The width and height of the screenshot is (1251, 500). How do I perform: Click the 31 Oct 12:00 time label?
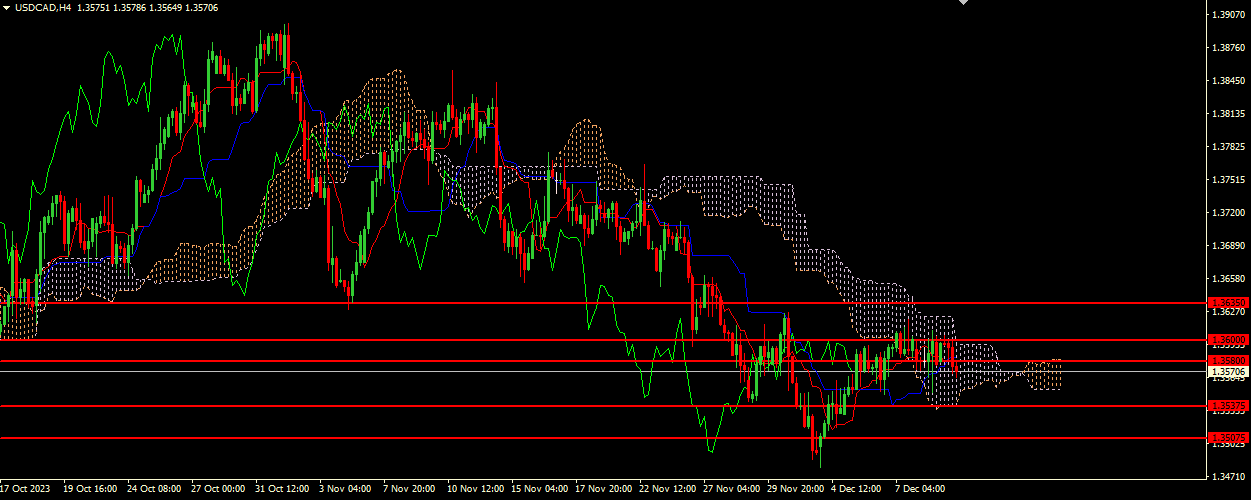coord(282,490)
